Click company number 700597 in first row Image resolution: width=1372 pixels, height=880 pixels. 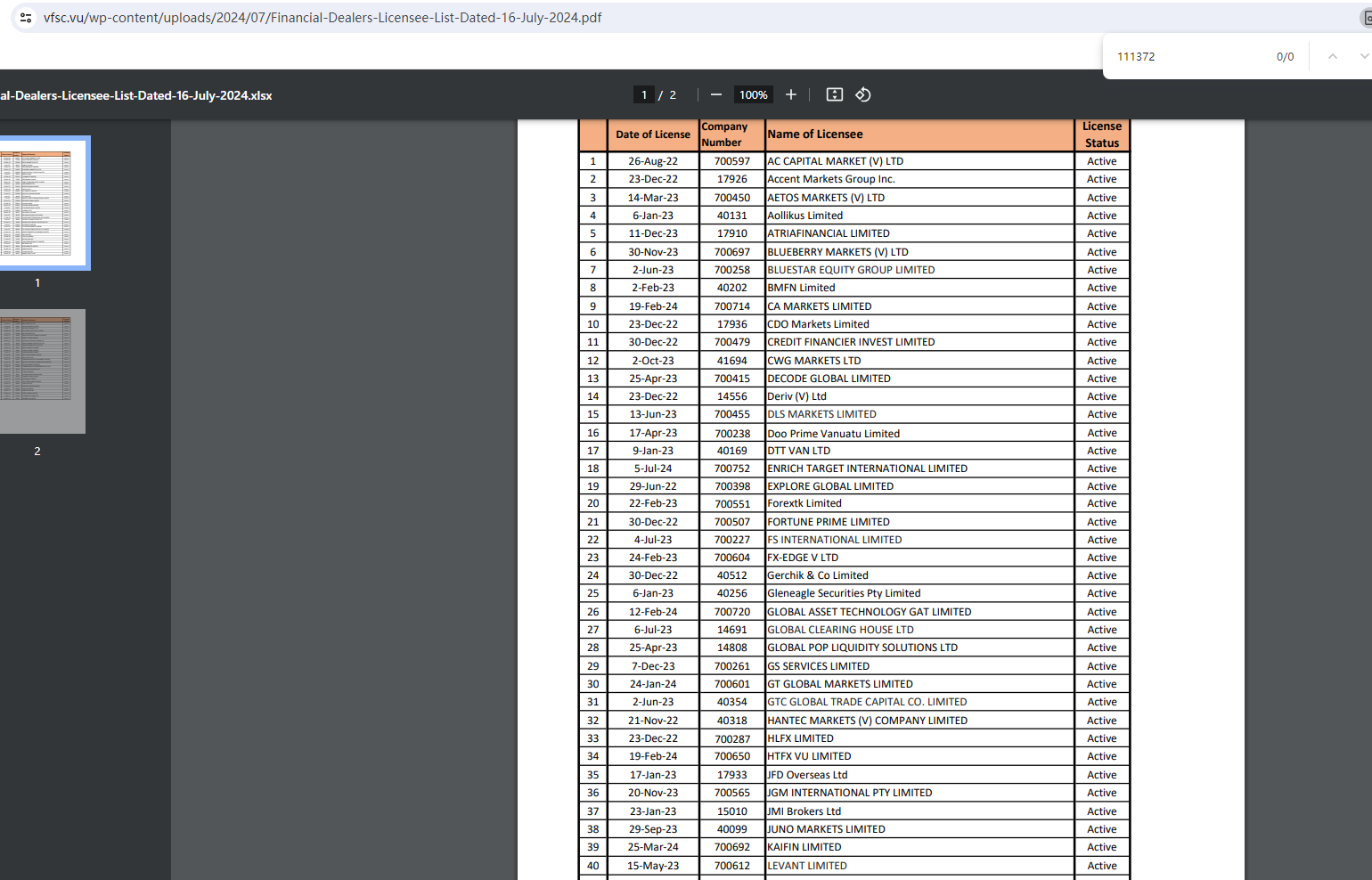point(731,161)
